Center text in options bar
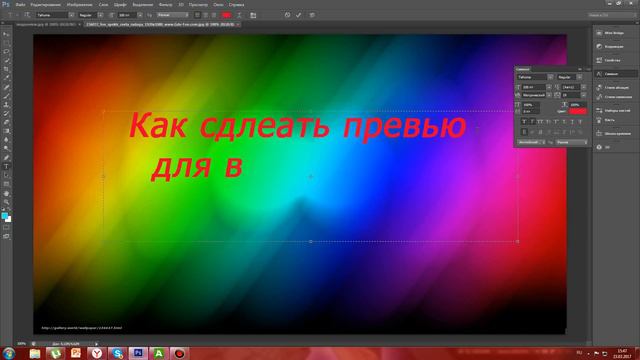The image size is (640, 360). [x=205, y=15]
